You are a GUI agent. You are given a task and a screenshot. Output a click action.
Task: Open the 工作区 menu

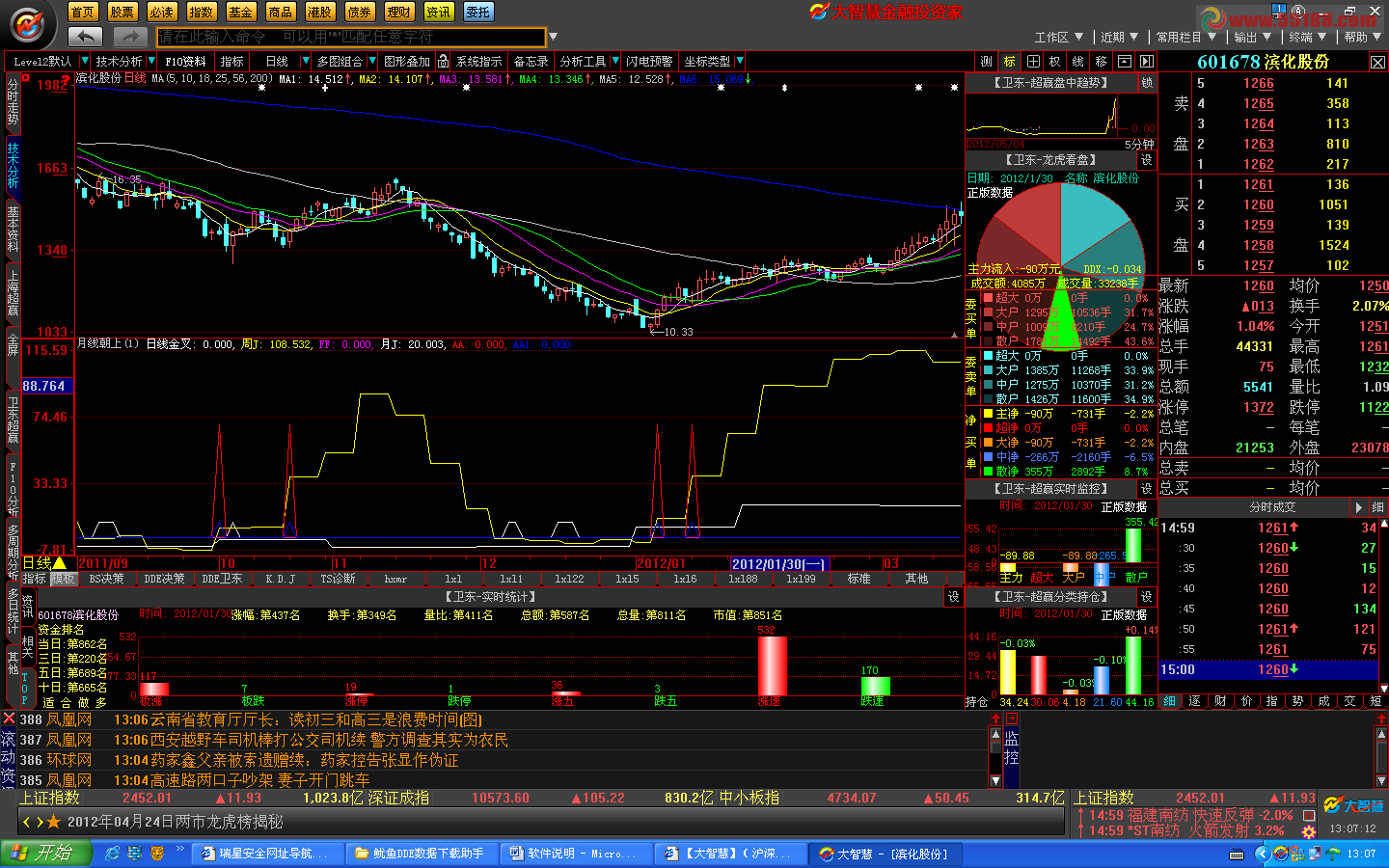point(1058,37)
